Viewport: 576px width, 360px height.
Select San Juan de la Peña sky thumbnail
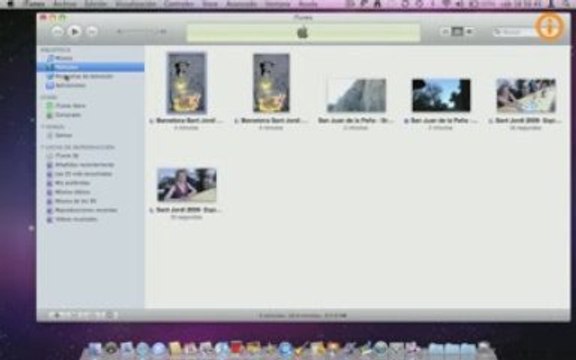point(441,95)
